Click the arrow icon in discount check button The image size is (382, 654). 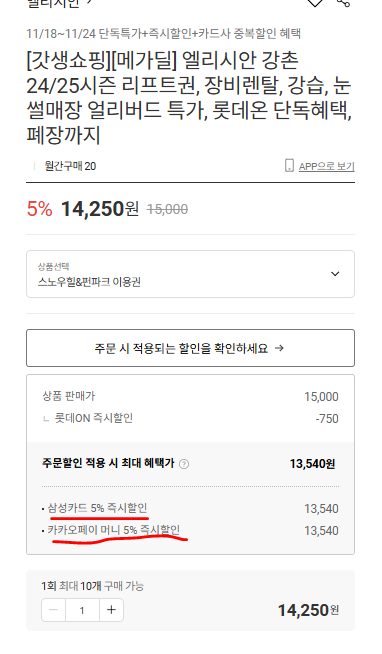pos(279,348)
